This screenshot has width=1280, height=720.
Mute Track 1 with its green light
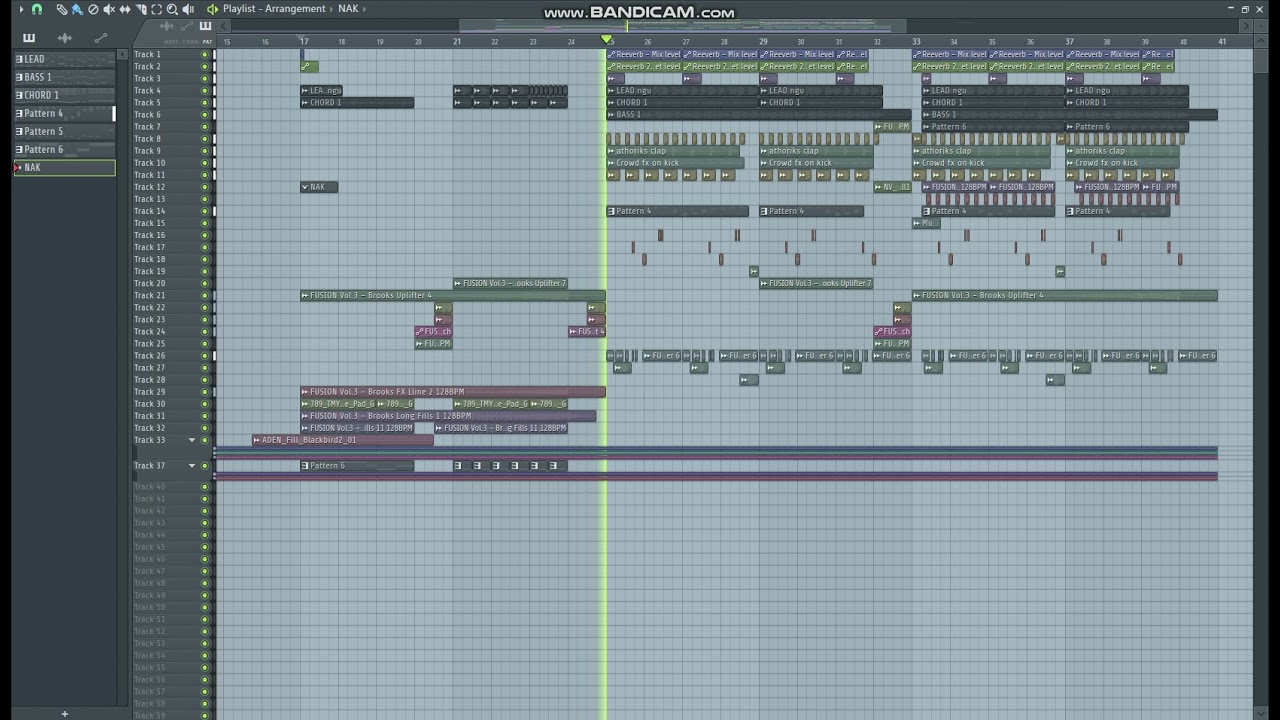coord(205,54)
